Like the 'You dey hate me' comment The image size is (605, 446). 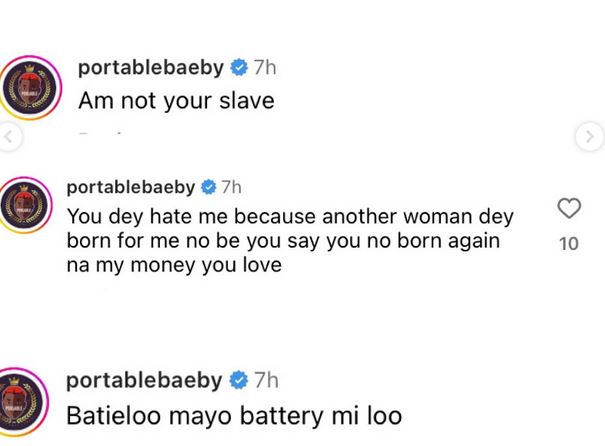click(568, 209)
